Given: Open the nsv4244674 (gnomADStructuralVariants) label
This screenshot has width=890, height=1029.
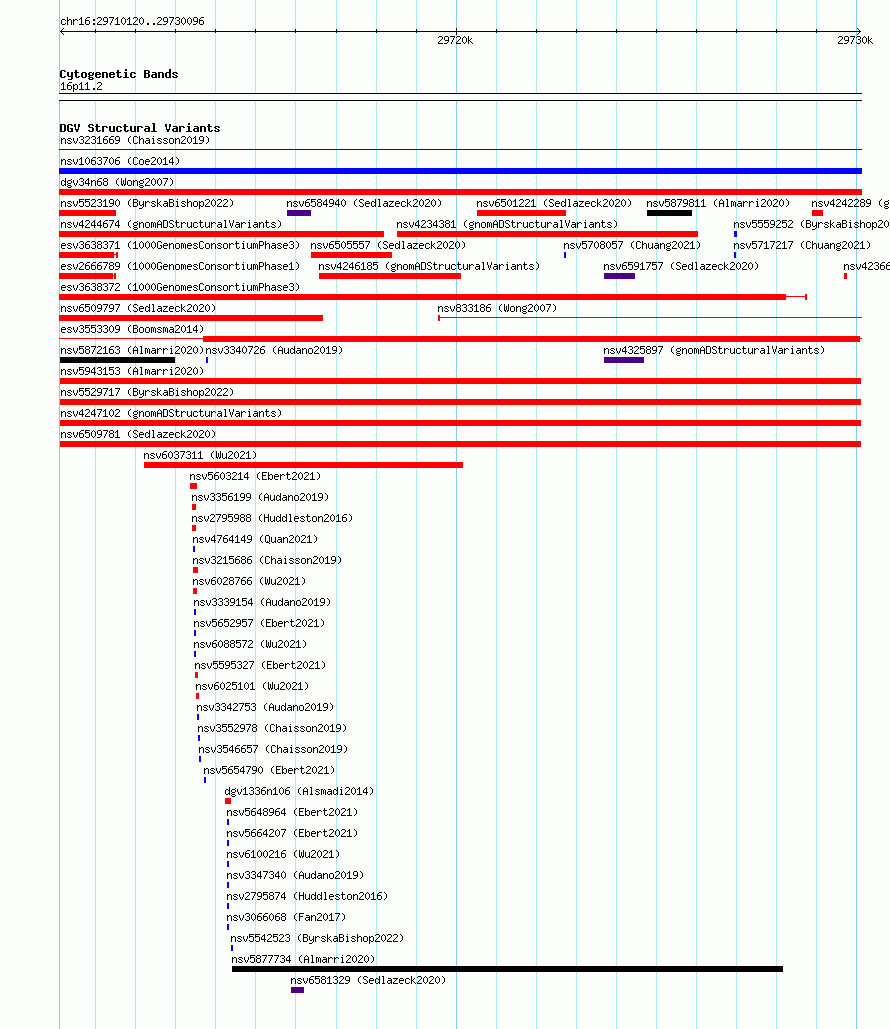Looking at the screenshot, I should (x=171, y=224).
